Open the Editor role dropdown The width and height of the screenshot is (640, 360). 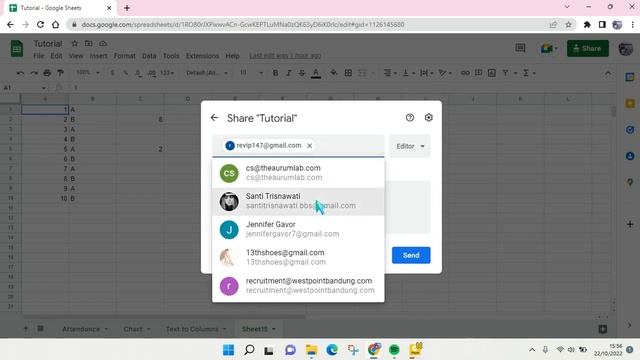(x=410, y=146)
